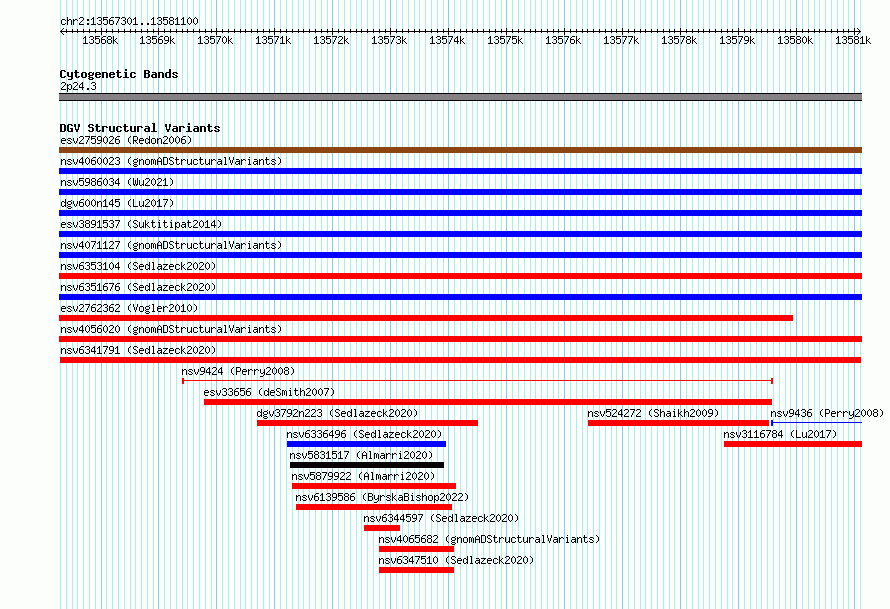The height and width of the screenshot is (609, 890).
Task: Click the 13568k ruler tick label
Action: pos(100,40)
